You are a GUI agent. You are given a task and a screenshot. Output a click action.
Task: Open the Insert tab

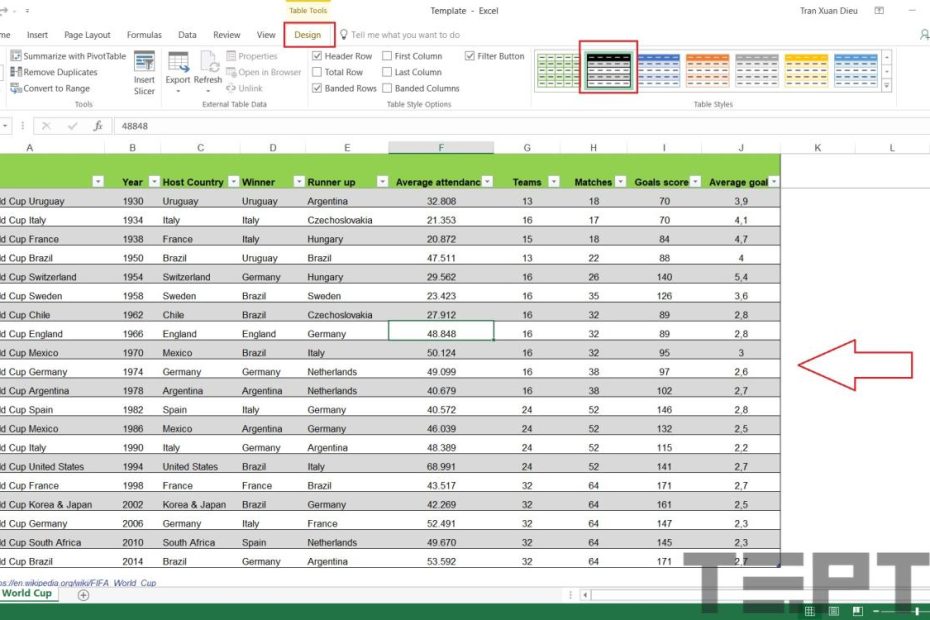click(37, 35)
